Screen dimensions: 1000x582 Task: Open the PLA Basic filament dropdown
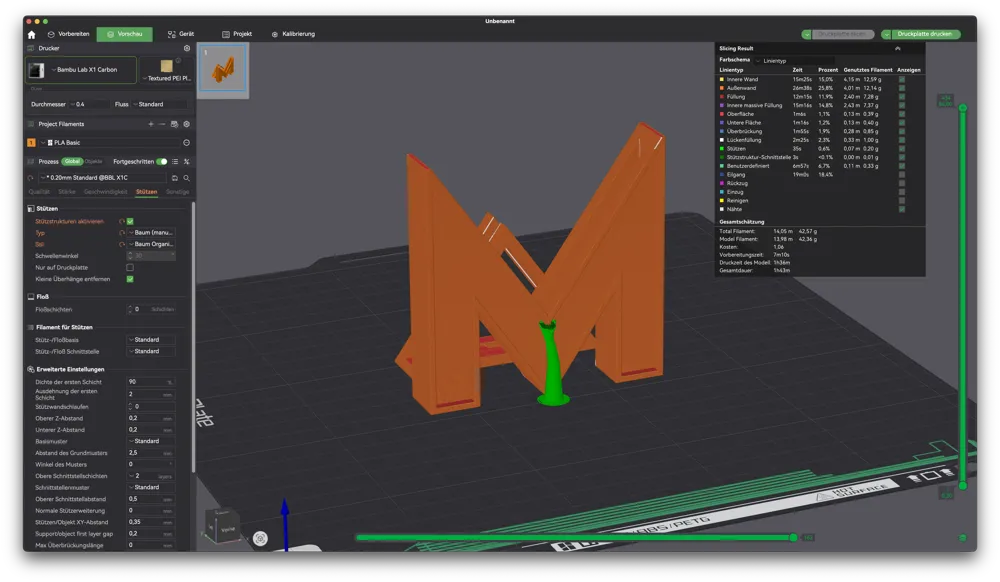coord(110,143)
